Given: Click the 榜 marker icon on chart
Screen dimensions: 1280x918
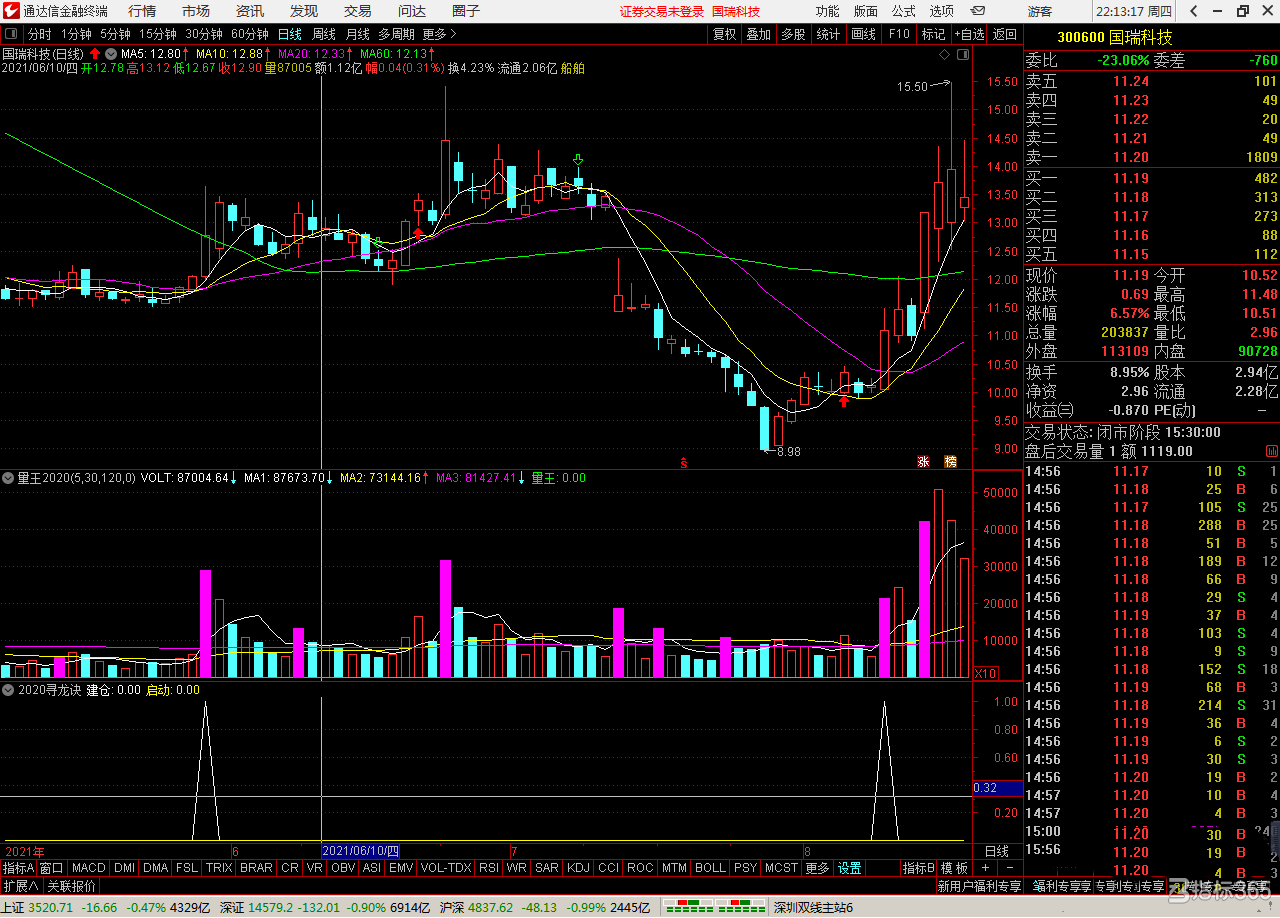Looking at the screenshot, I should point(950,462).
